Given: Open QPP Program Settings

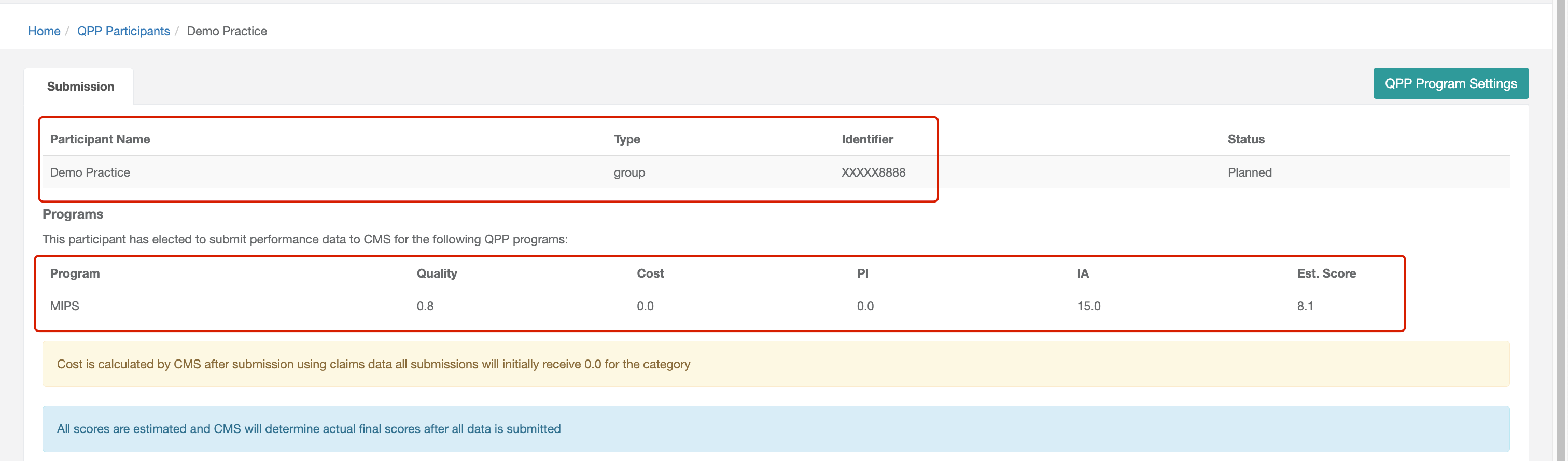Looking at the screenshot, I should click(x=1450, y=83).
